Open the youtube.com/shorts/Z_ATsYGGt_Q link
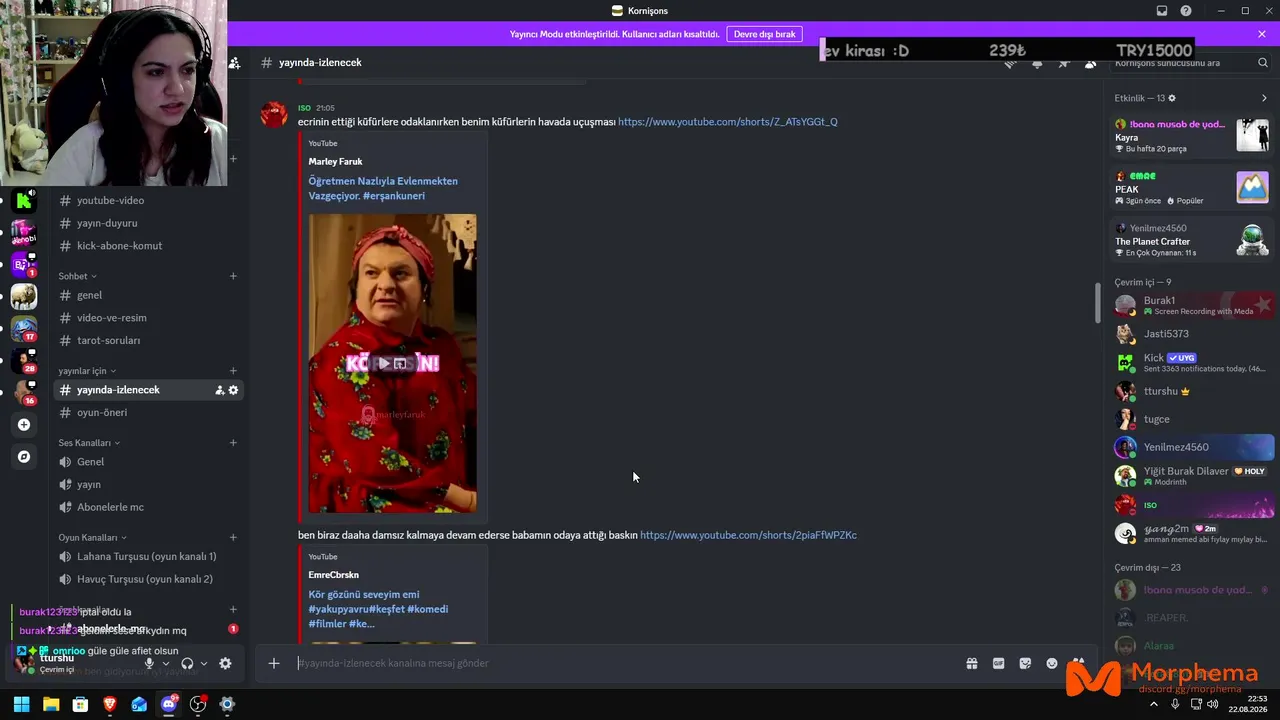Image resolution: width=1280 pixels, height=720 pixels. click(728, 122)
